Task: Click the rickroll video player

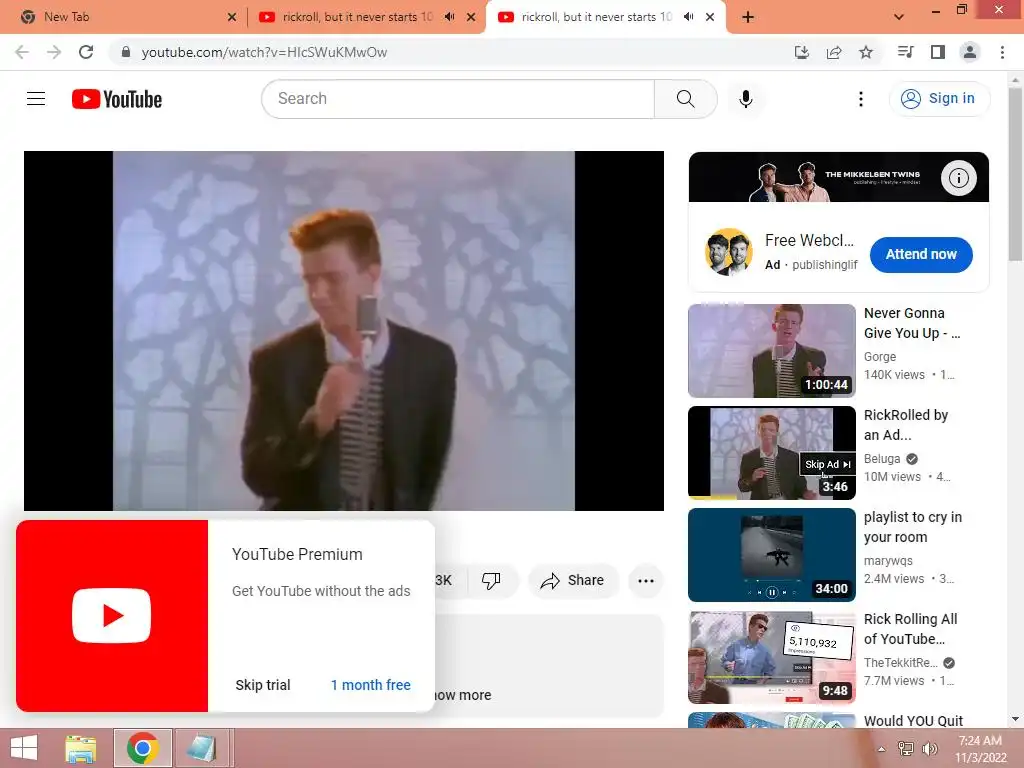Action: pyautogui.click(x=344, y=330)
